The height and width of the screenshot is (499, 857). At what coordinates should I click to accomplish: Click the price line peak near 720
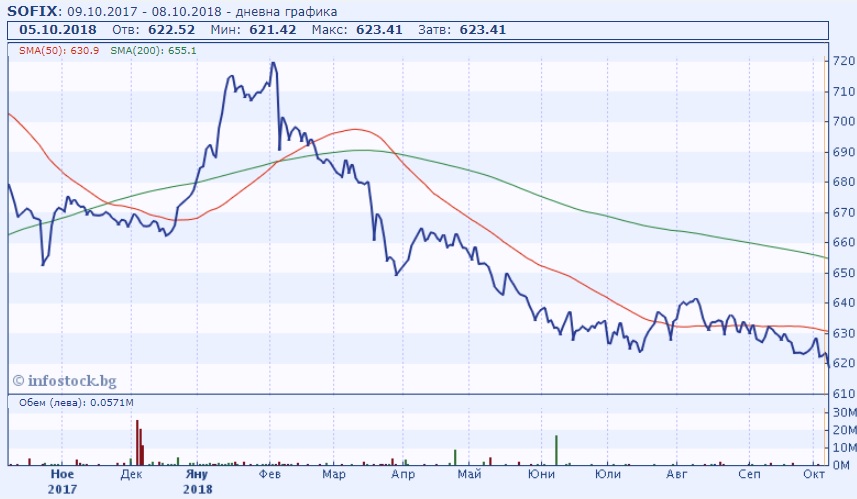pyautogui.click(x=273, y=63)
